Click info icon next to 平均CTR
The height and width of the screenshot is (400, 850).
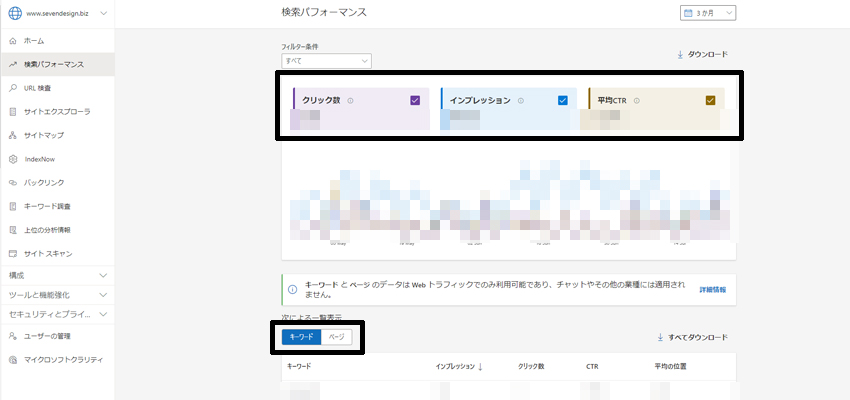636,100
